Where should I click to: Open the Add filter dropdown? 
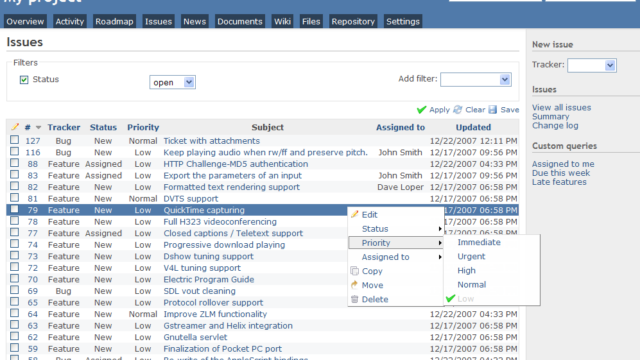pyautogui.click(x=476, y=79)
